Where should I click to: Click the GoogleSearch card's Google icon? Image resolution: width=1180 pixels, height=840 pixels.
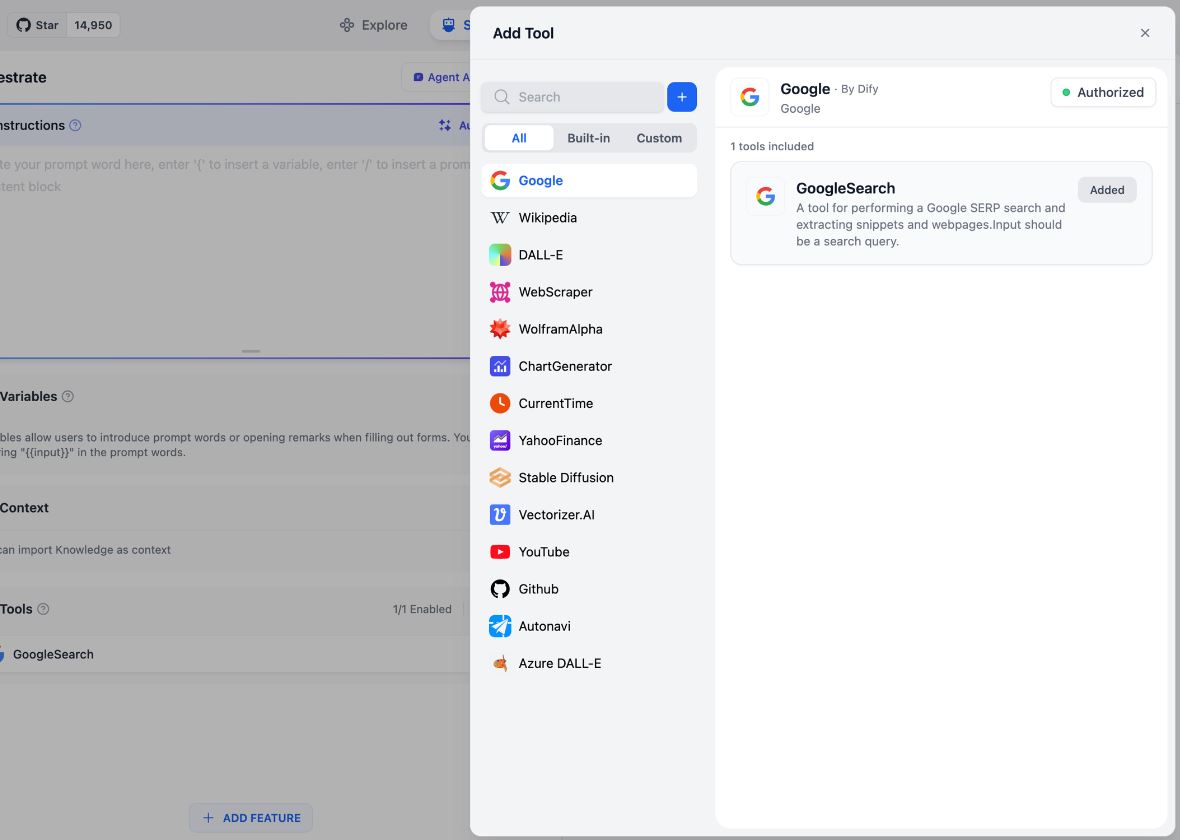pyautogui.click(x=765, y=196)
